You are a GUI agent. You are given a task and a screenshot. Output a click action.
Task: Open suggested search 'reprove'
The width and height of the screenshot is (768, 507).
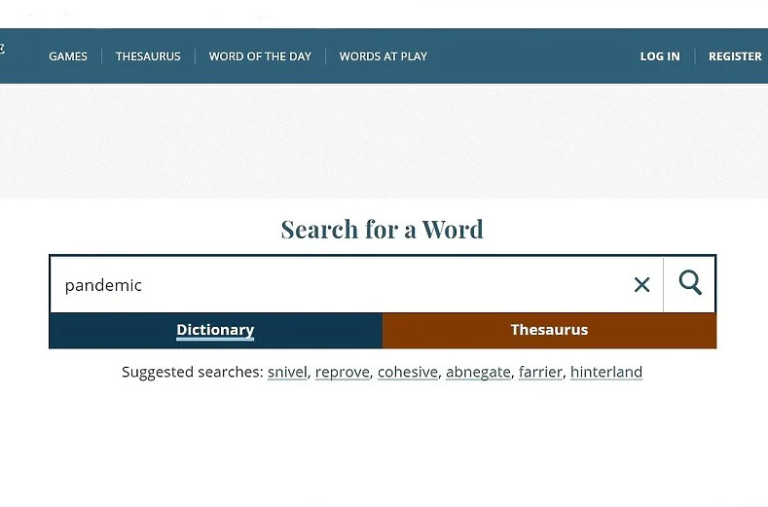[342, 372]
